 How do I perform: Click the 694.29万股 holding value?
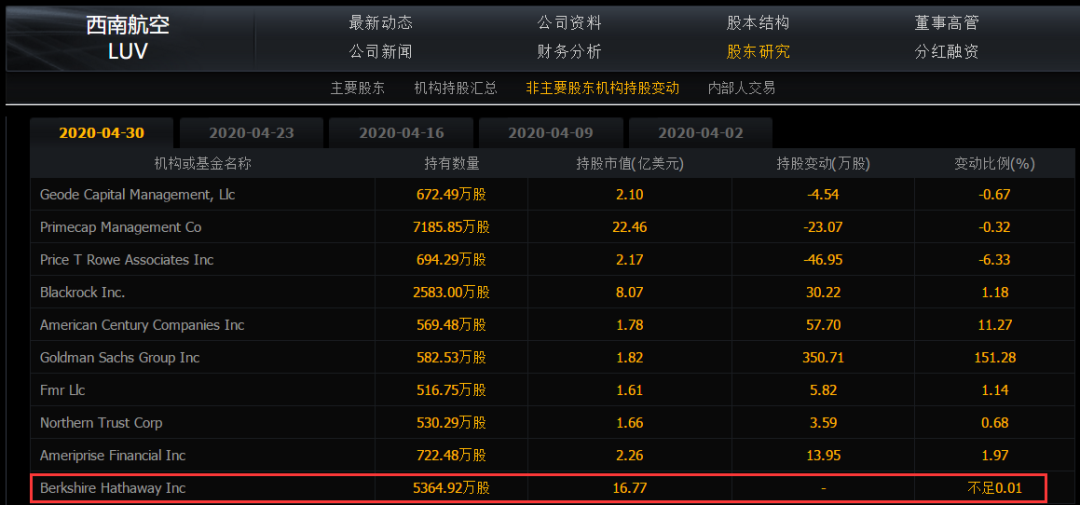click(451, 260)
